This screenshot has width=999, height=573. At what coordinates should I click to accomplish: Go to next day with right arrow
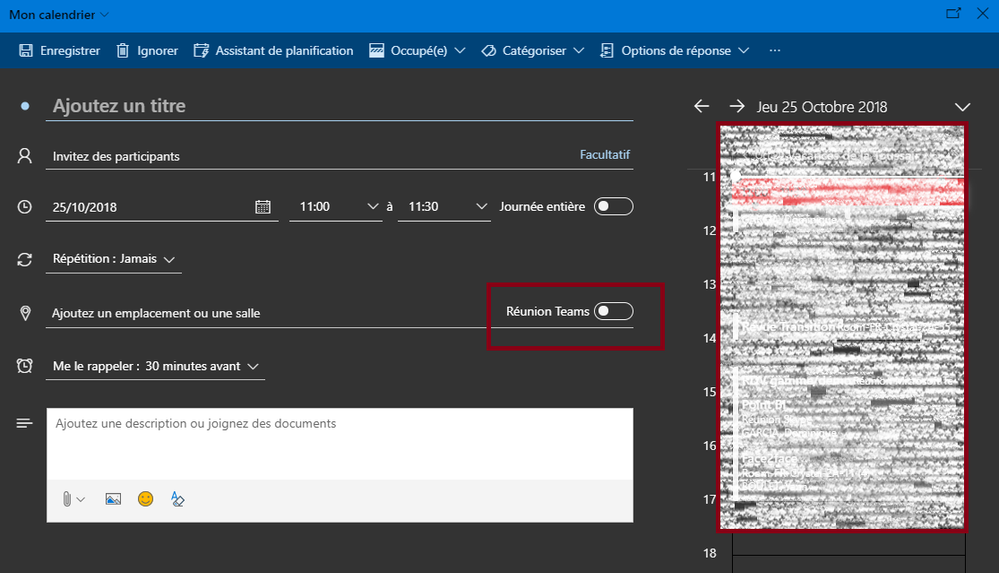737,106
